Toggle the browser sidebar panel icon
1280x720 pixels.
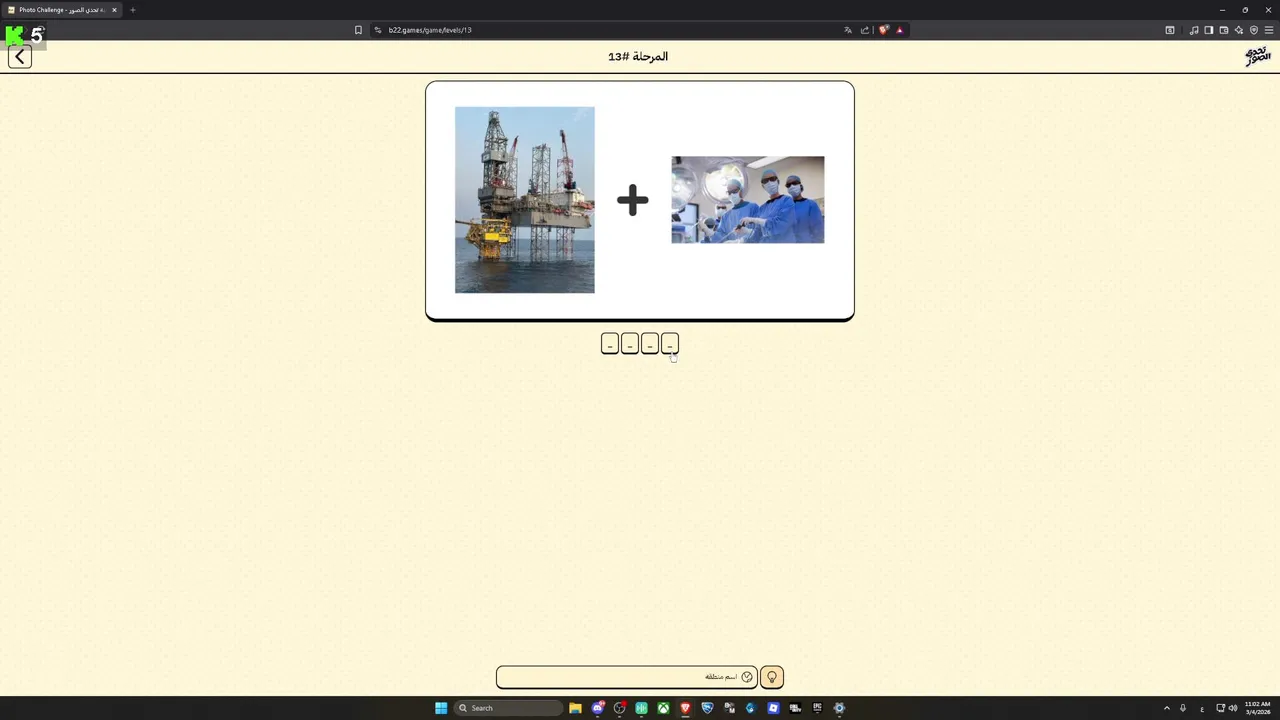click(1209, 30)
